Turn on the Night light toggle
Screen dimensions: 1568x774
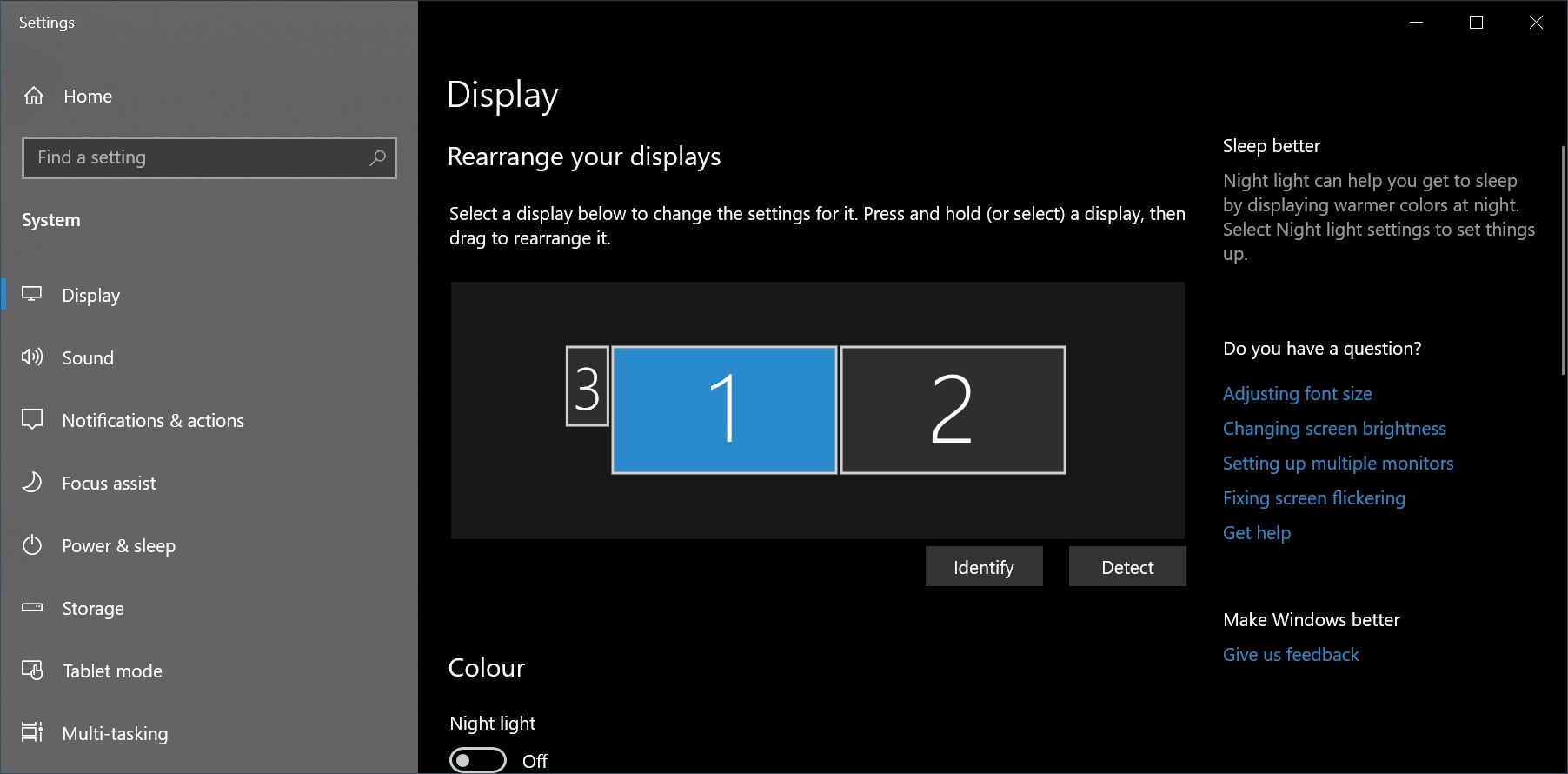[477, 760]
